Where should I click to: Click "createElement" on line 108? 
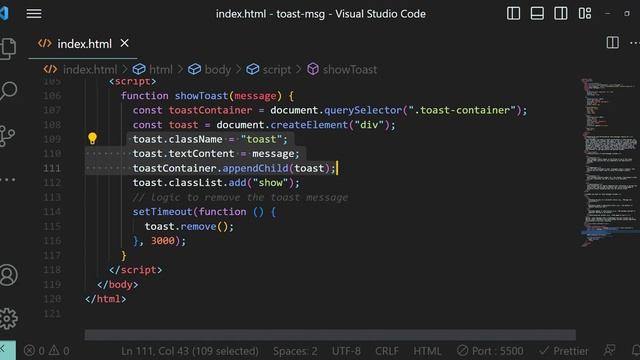[309, 125]
